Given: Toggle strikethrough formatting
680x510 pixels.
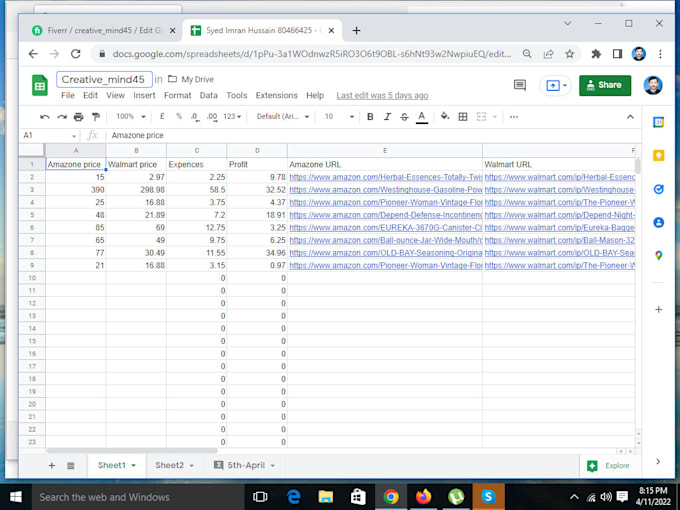Looking at the screenshot, I should point(404,116).
